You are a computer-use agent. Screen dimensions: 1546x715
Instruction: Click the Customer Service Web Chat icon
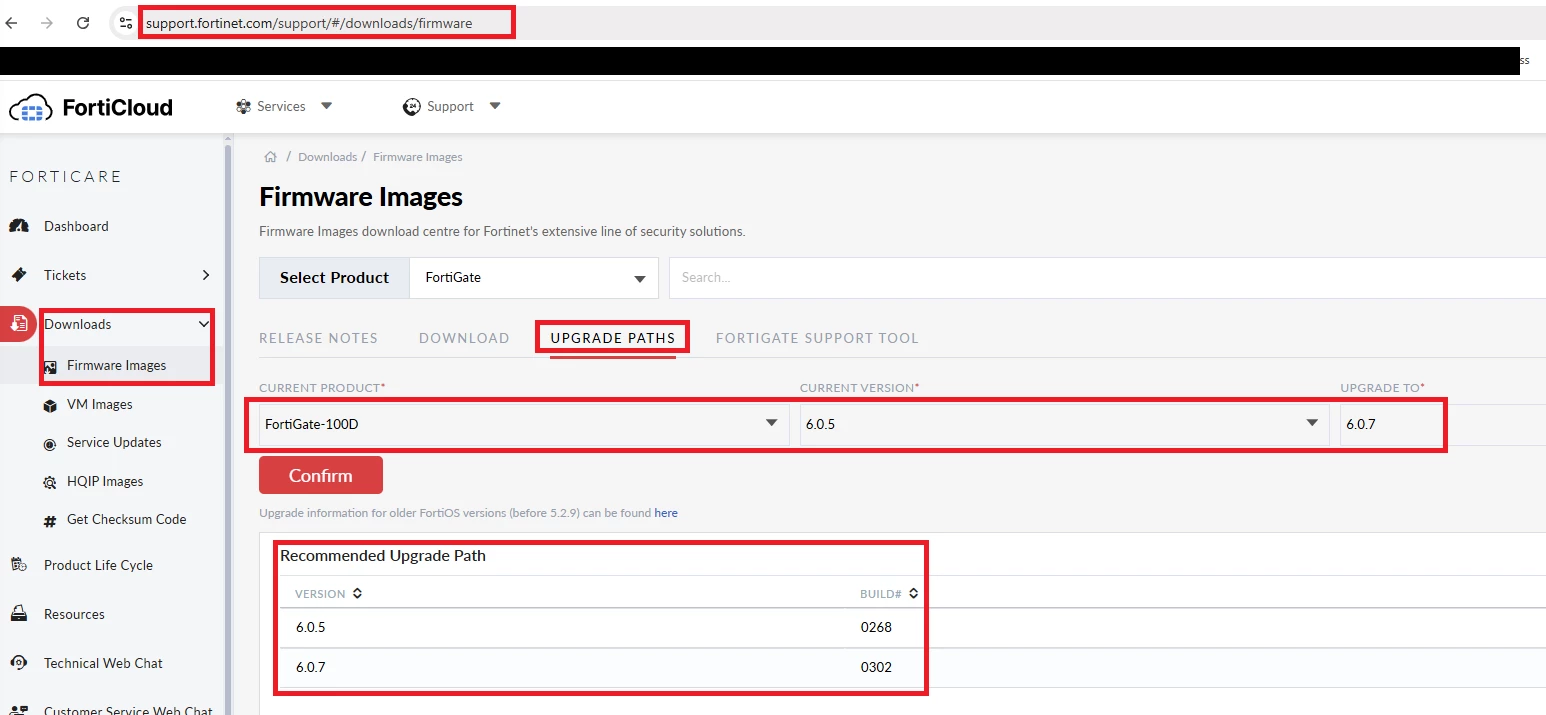(19, 710)
